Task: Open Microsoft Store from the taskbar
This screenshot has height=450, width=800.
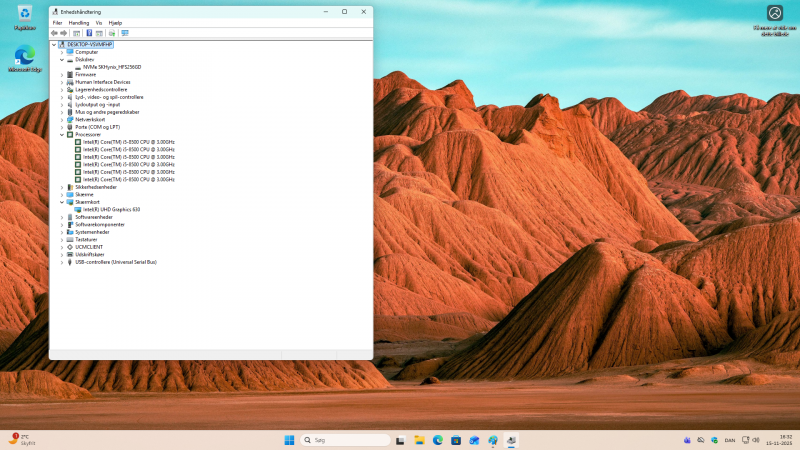Action: pos(456,440)
